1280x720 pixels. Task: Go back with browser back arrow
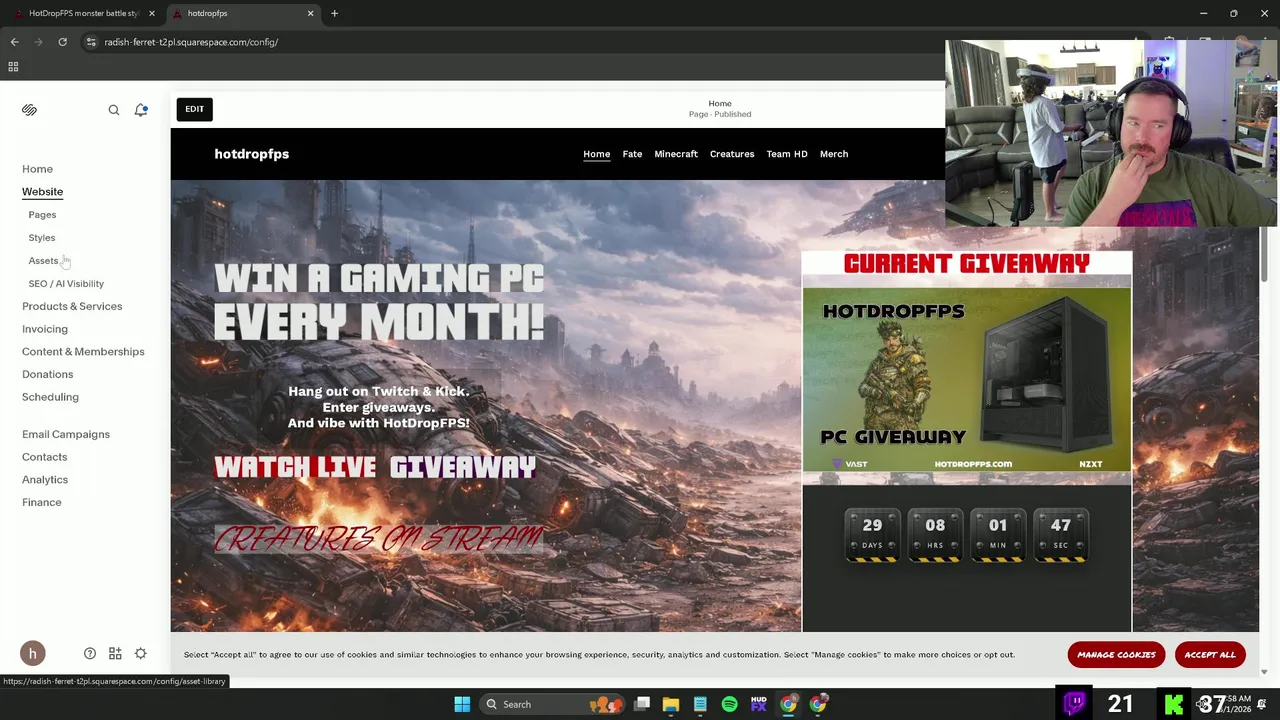coord(14,42)
